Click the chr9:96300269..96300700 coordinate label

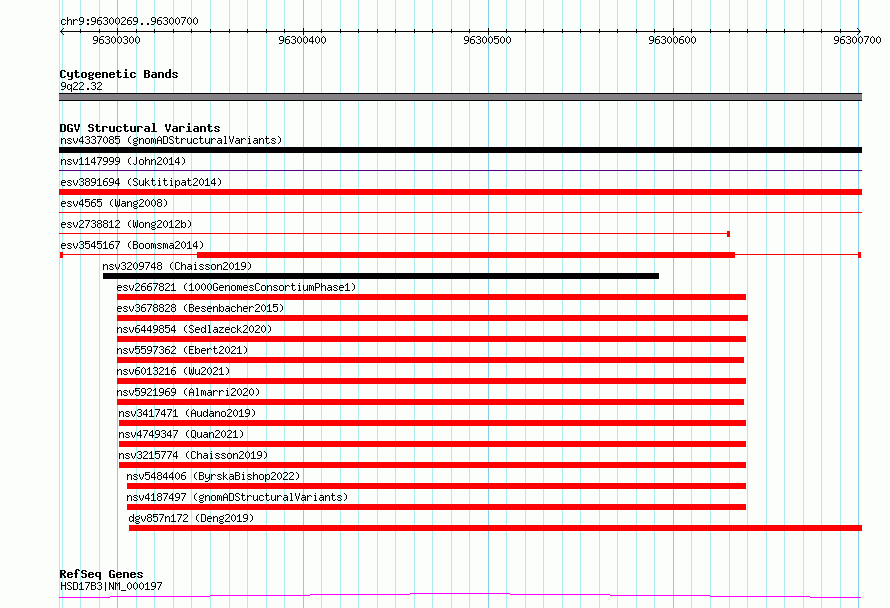click(x=129, y=21)
